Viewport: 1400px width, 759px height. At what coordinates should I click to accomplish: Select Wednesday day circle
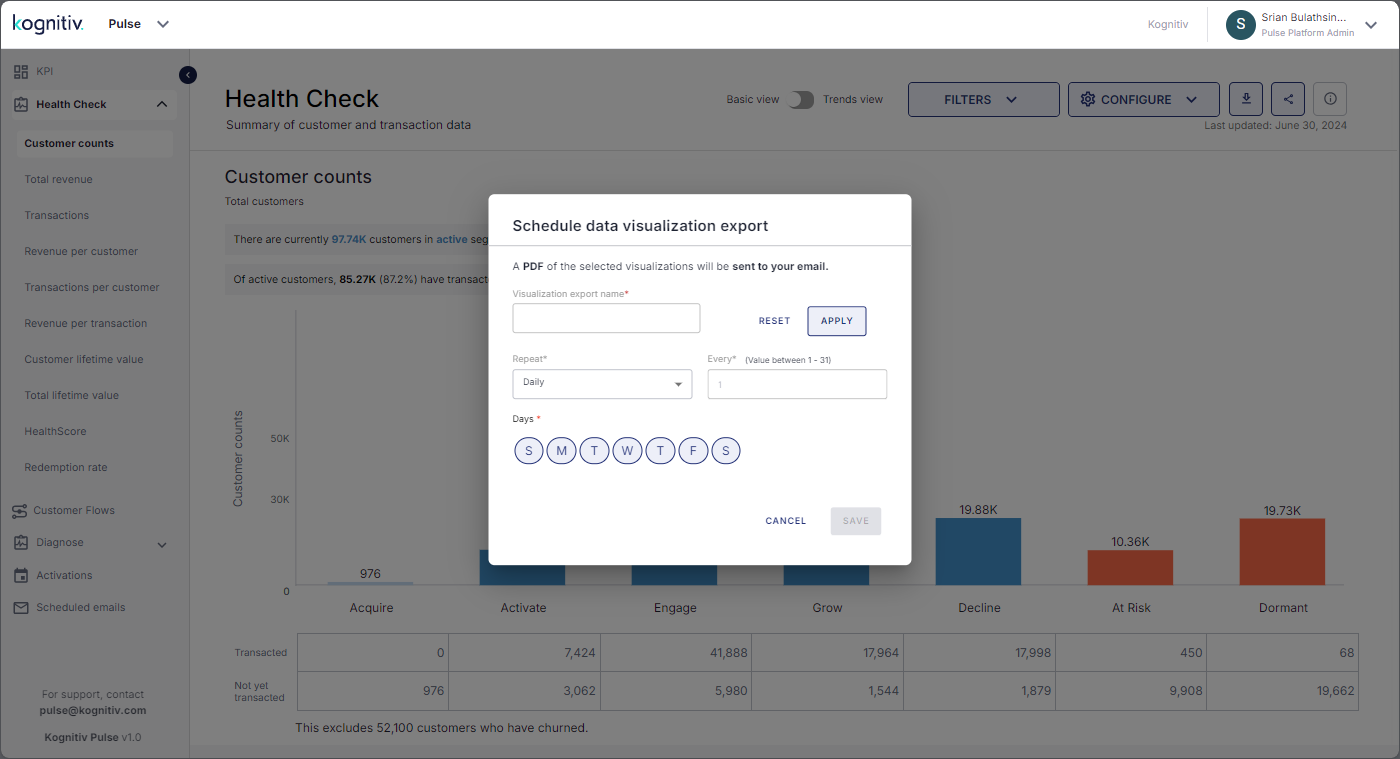click(x=627, y=451)
